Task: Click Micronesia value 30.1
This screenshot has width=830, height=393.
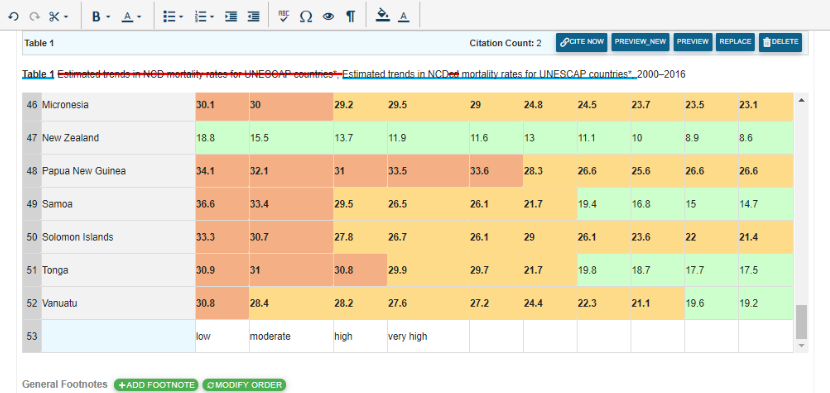Action: 222,105
